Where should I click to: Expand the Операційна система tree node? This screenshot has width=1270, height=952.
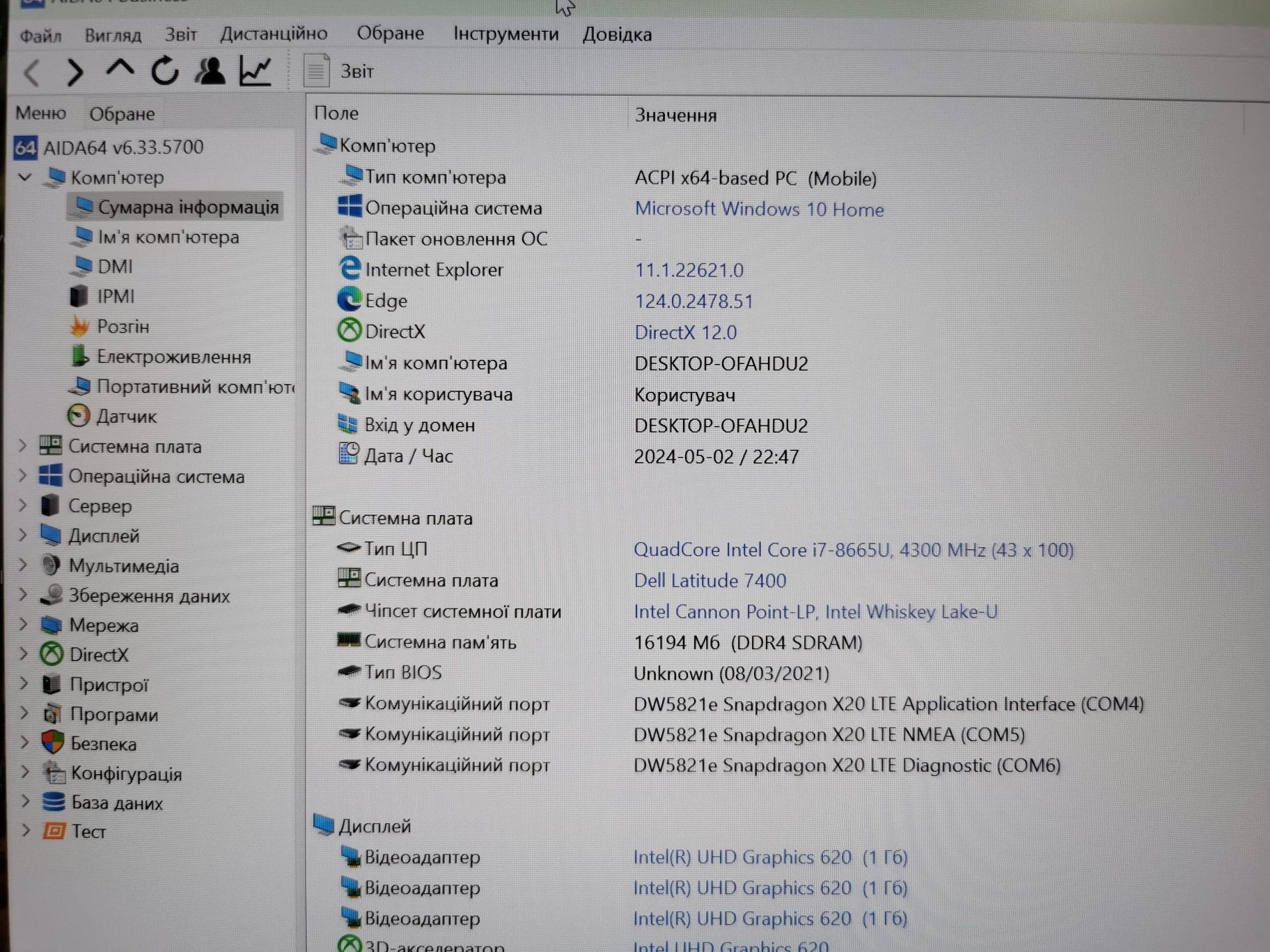click(x=22, y=476)
